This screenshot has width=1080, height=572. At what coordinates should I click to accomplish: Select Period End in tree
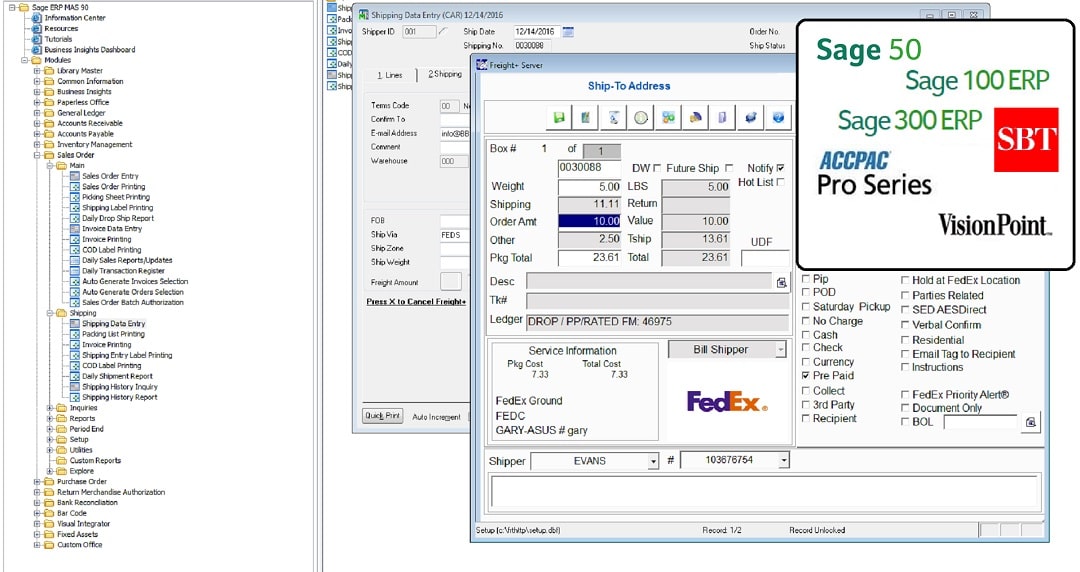[x=86, y=429]
